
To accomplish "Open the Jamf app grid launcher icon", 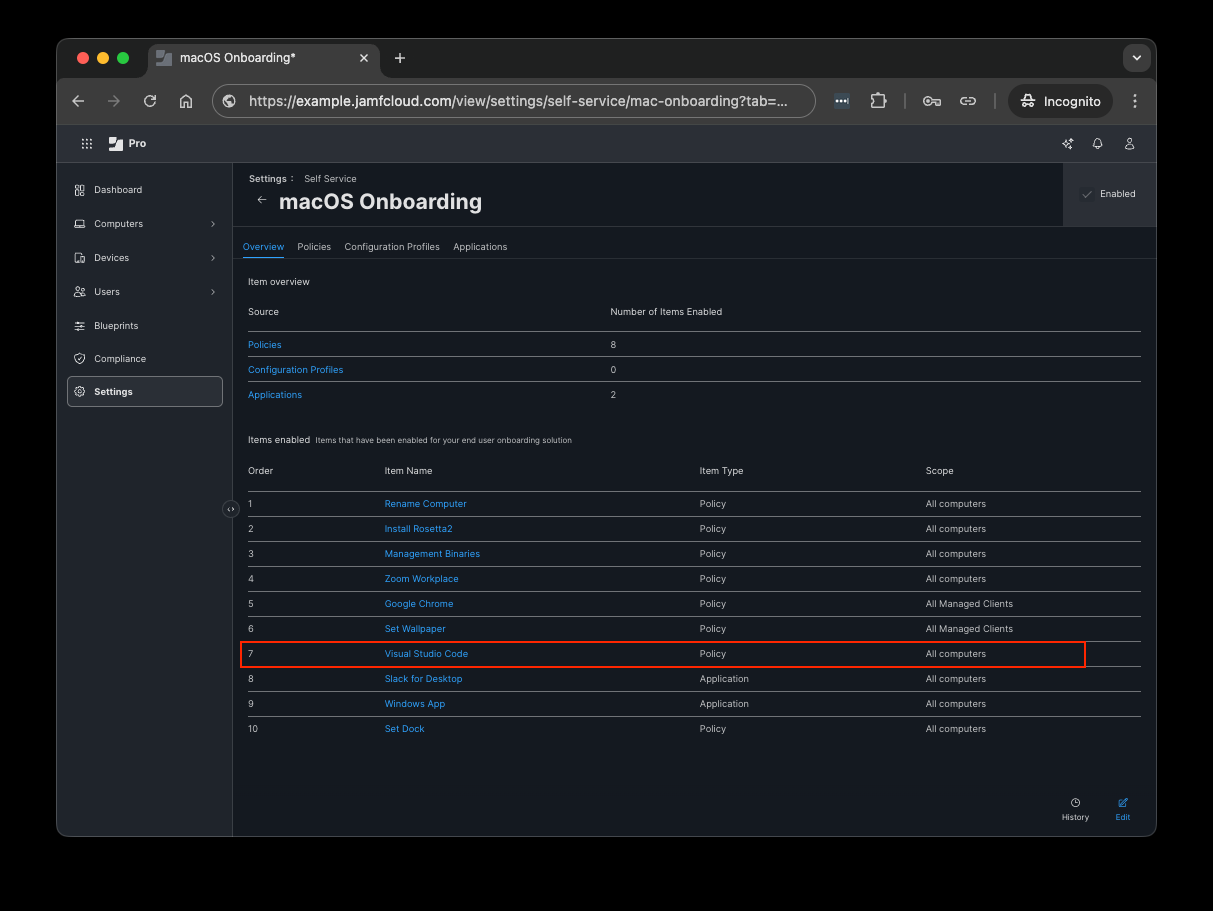I will point(87,144).
